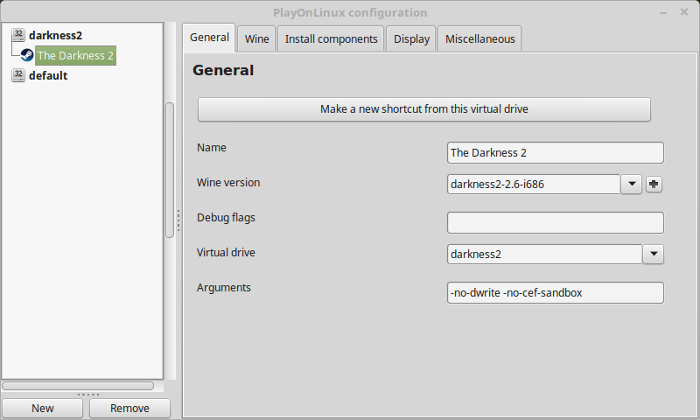Click the General section heading
Screen dimensions: 700x420
click(x=223, y=70)
